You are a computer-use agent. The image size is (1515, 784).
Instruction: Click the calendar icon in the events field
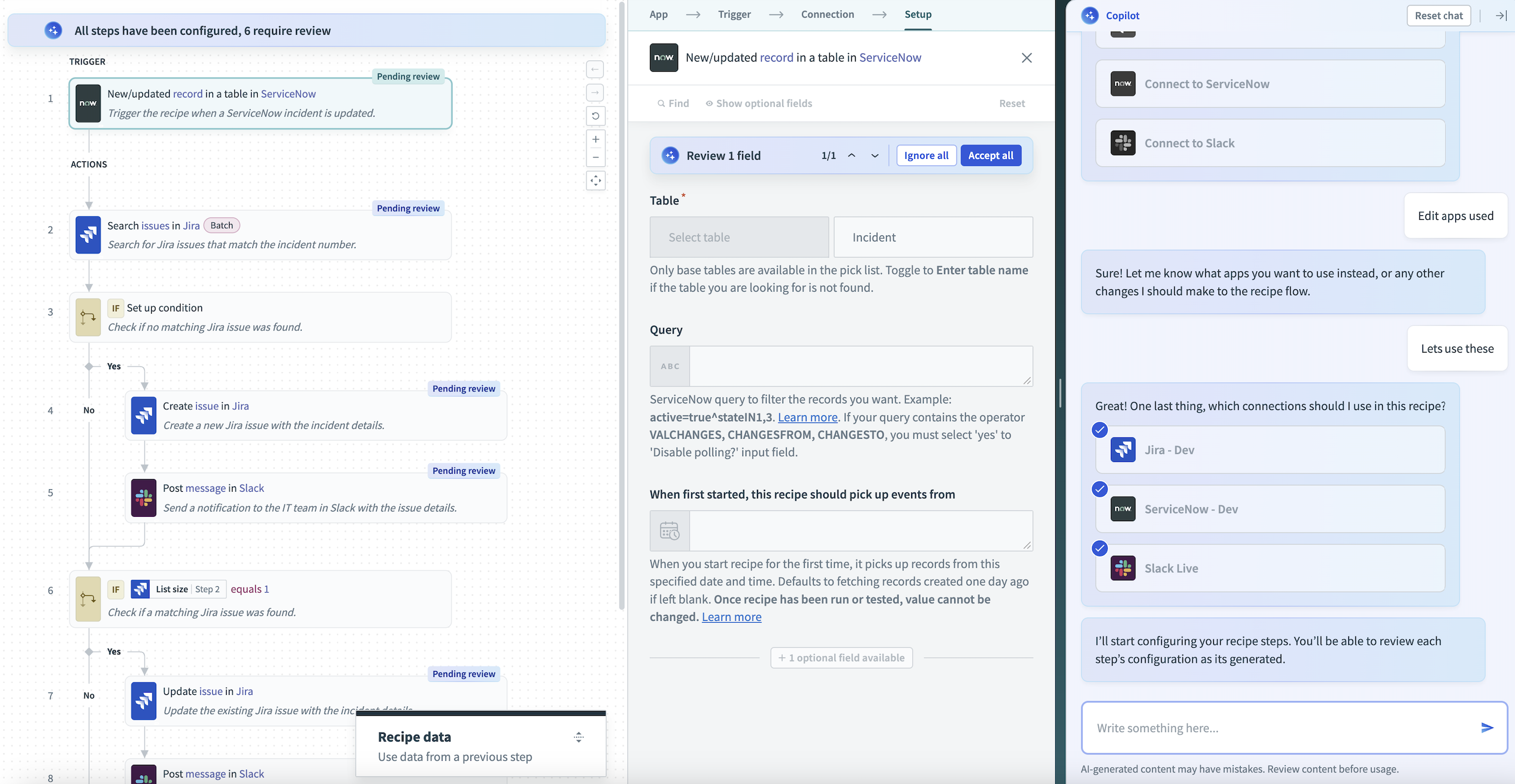click(670, 530)
